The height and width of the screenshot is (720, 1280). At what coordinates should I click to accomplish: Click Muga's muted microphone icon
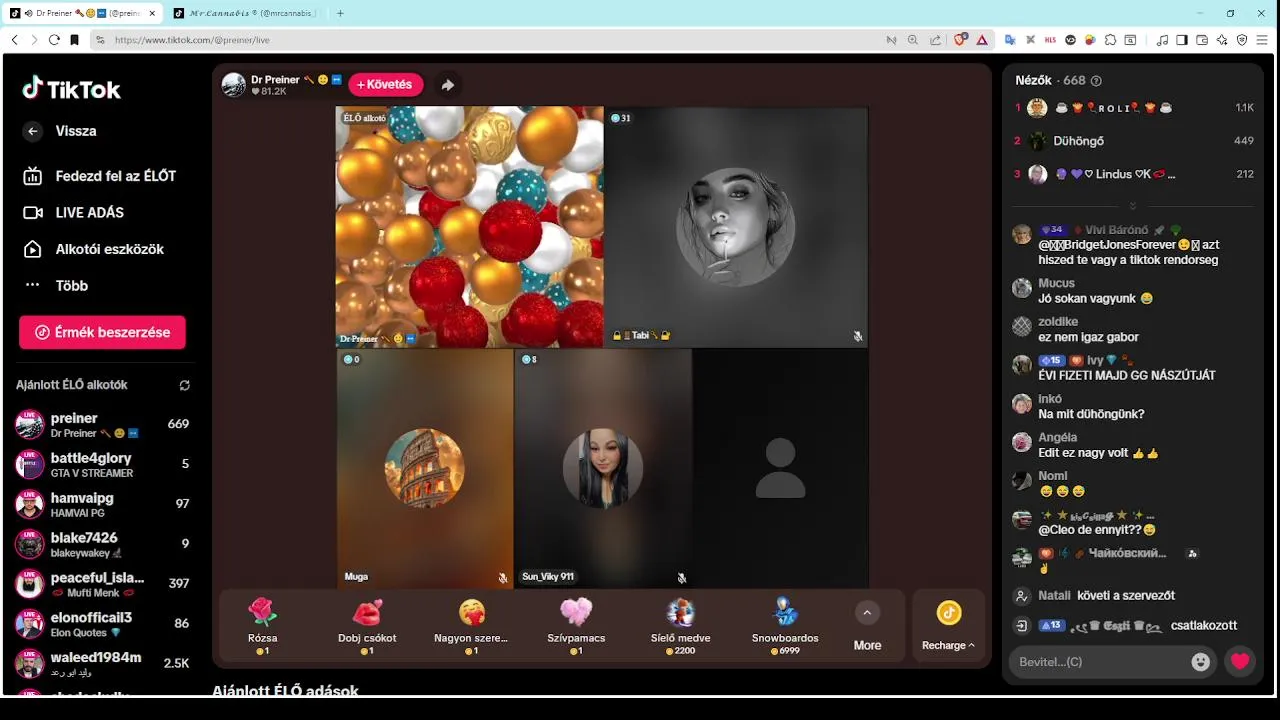[x=503, y=578]
